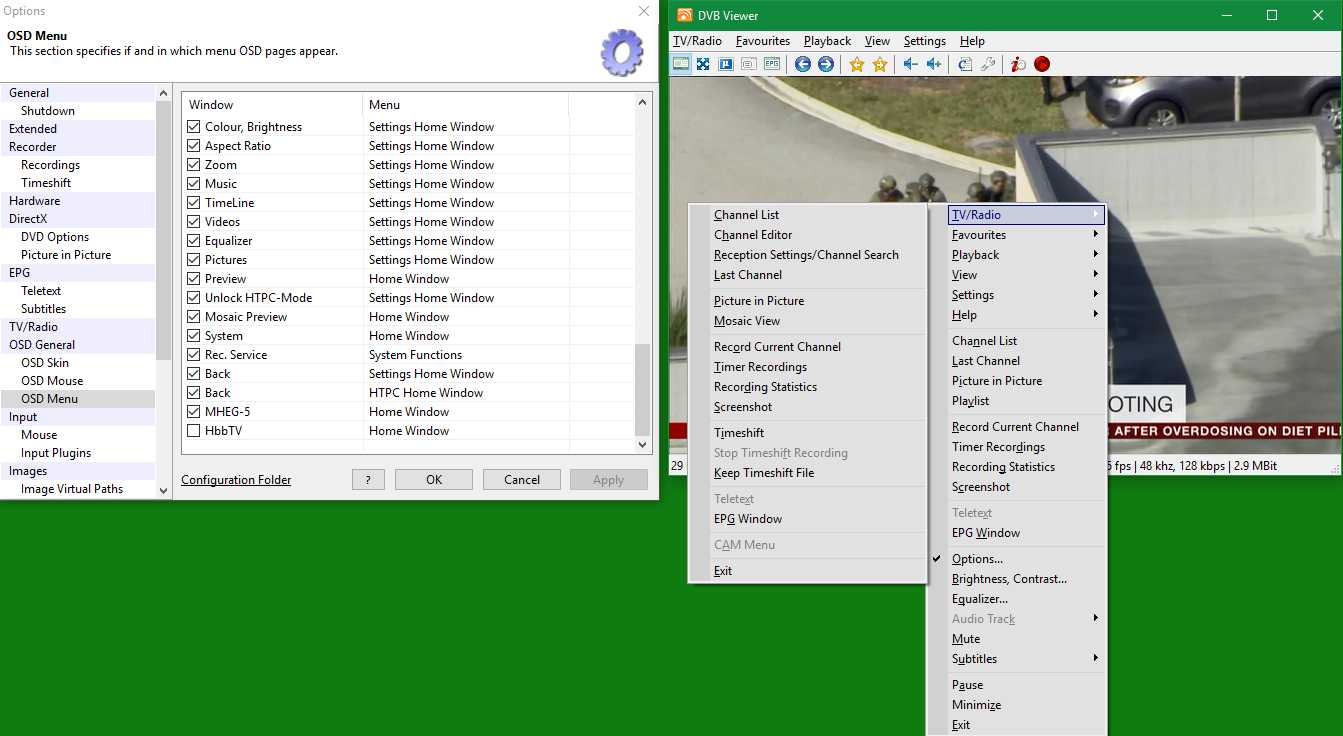Uncheck the MHEG-5 checkbox
The image size is (1343, 736).
point(194,412)
